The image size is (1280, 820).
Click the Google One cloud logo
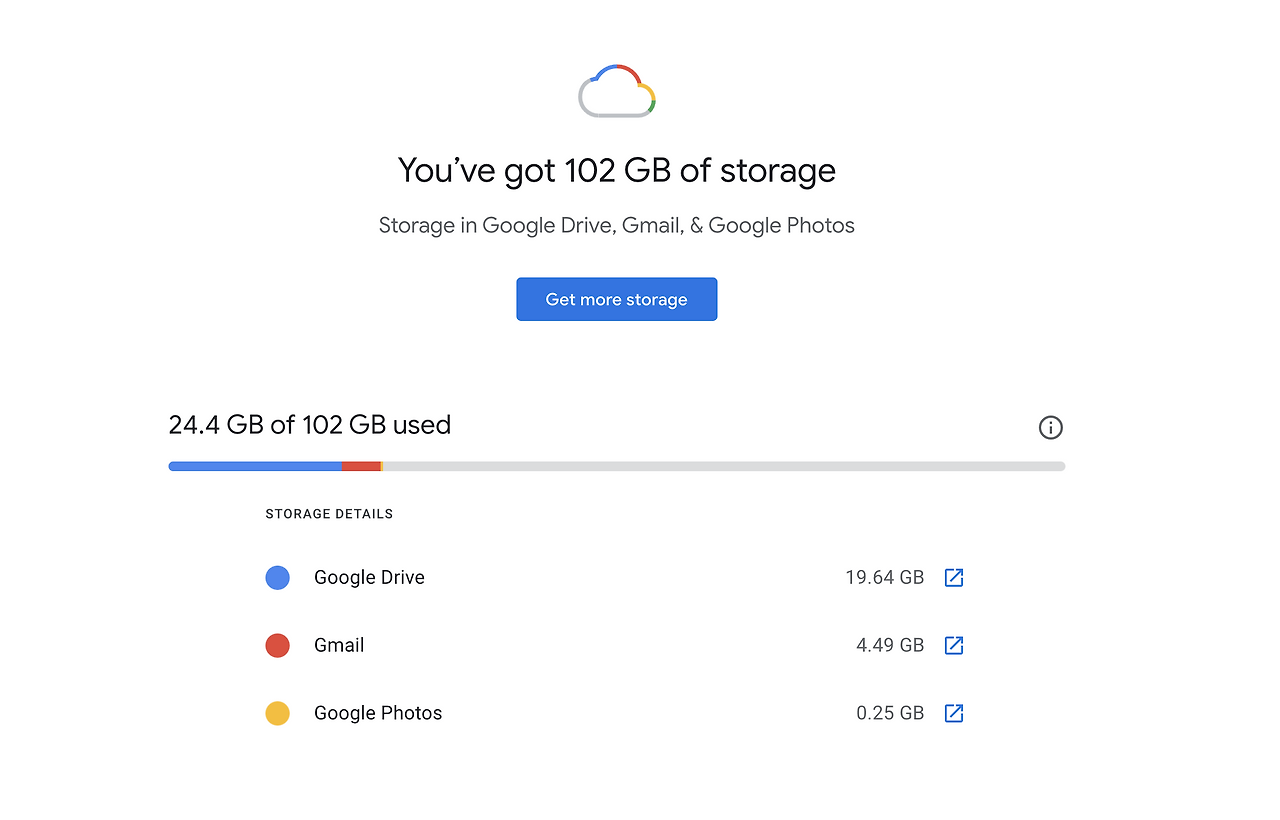click(x=617, y=91)
